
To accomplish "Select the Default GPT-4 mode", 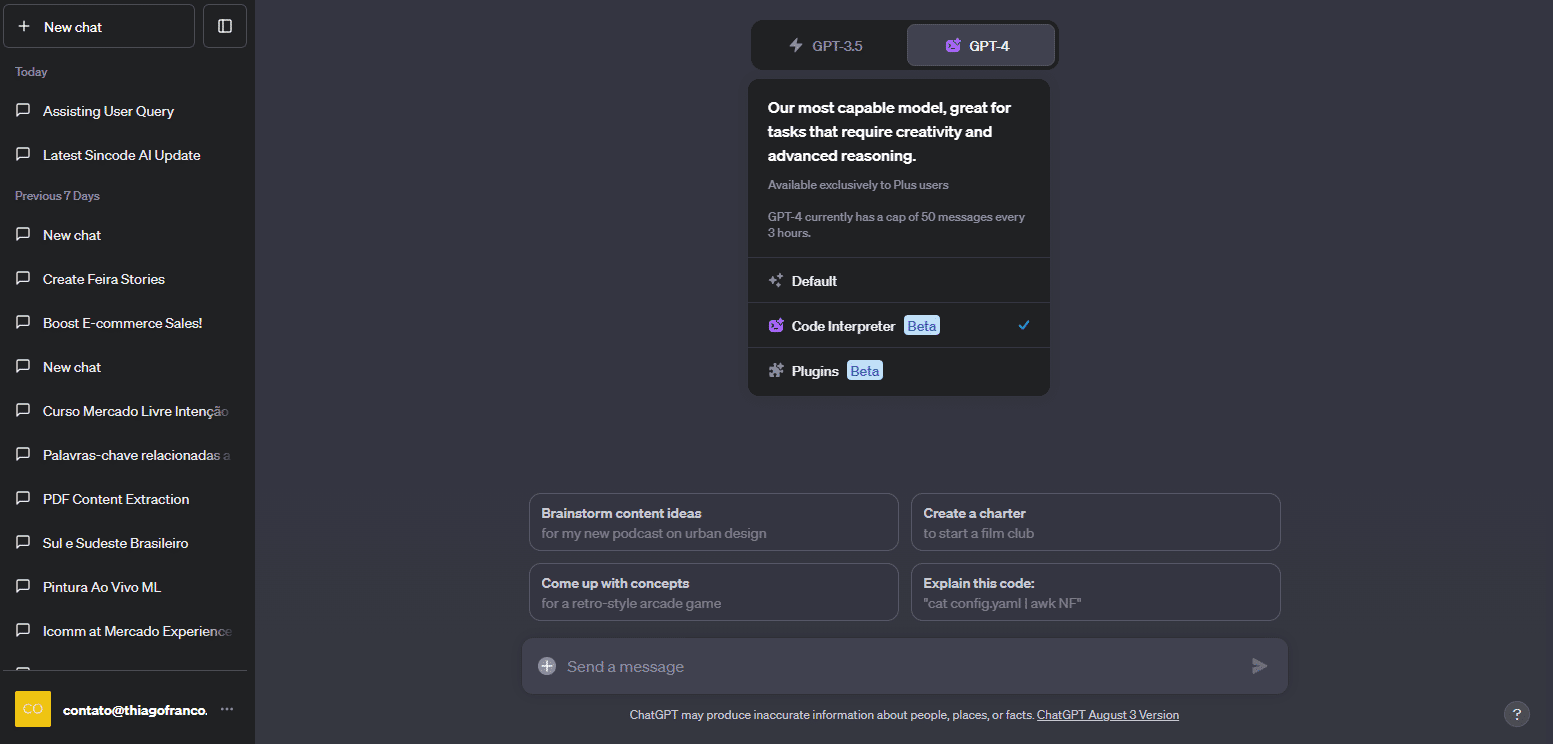I will pos(899,281).
